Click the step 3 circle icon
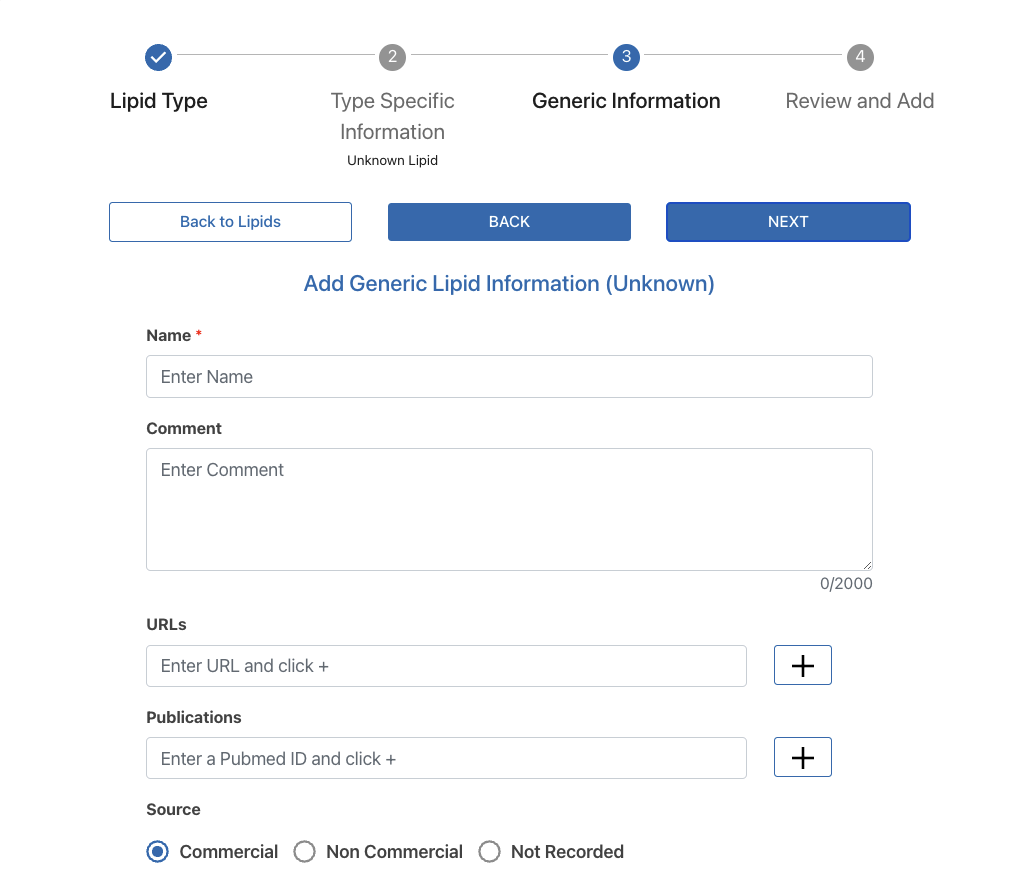 (626, 57)
